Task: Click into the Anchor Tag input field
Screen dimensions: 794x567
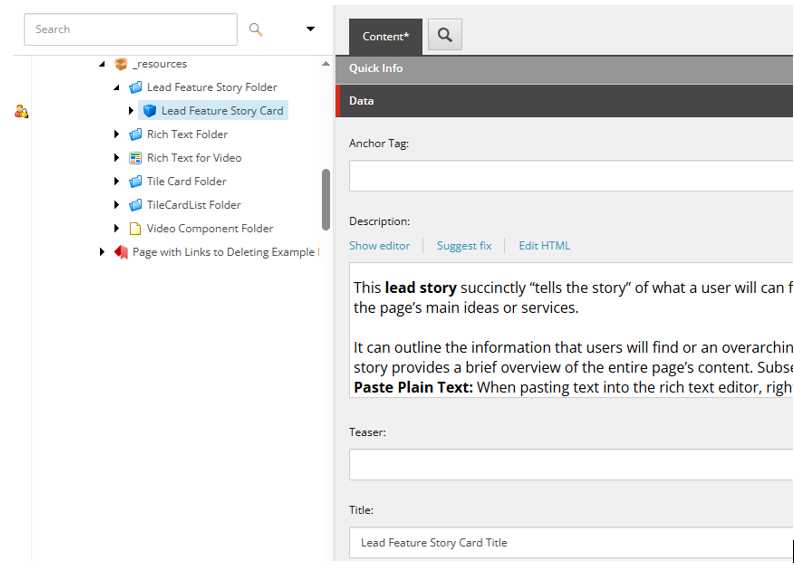Action: coord(570,176)
